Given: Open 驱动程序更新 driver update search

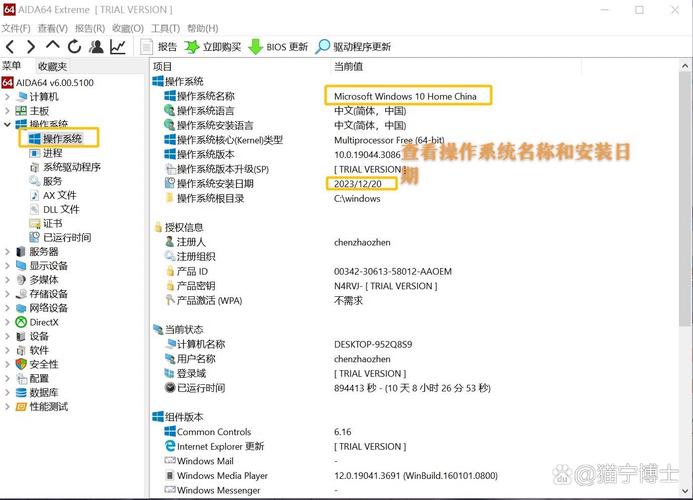Looking at the screenshot, I should click(x=353, y=47).
